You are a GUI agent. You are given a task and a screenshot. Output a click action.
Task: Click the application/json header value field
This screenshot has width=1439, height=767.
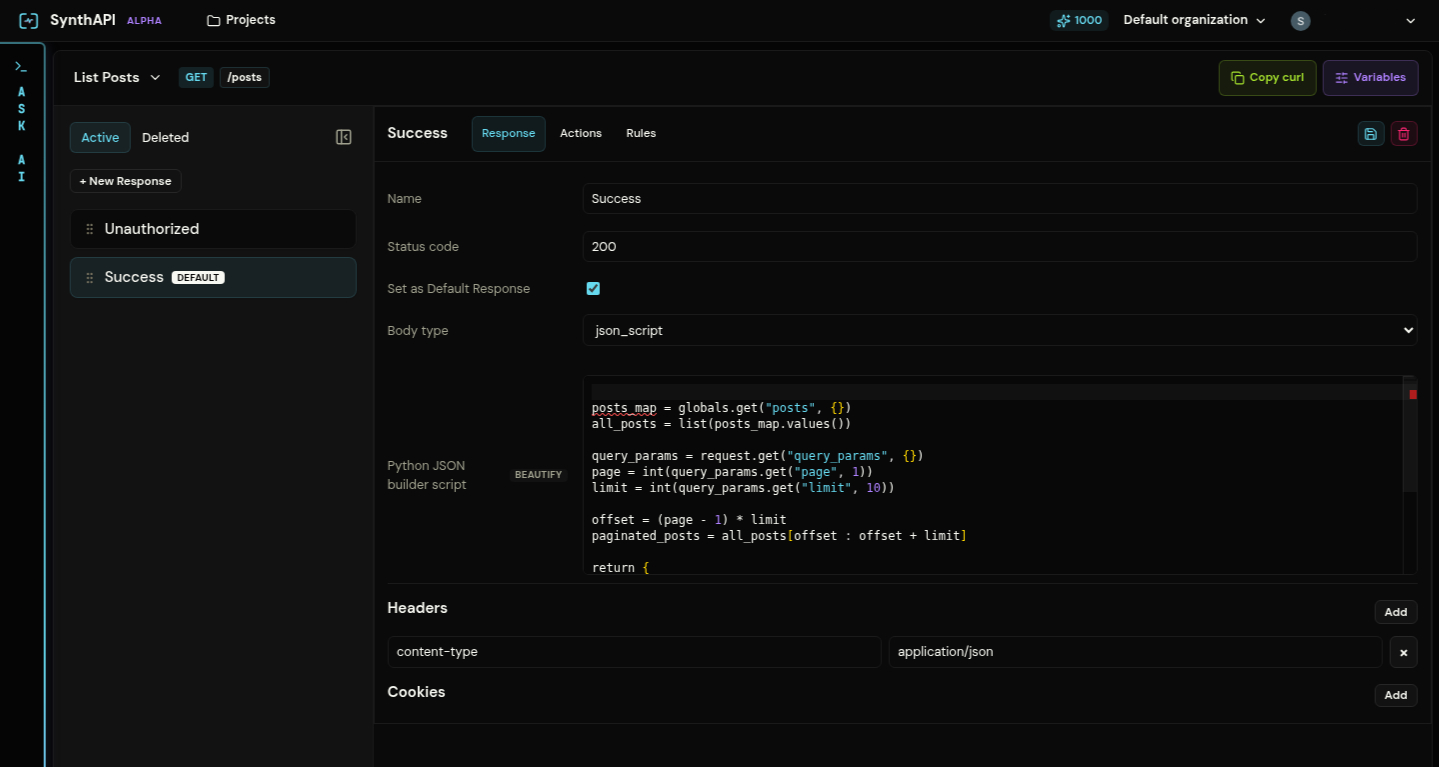click(1136, 652)
